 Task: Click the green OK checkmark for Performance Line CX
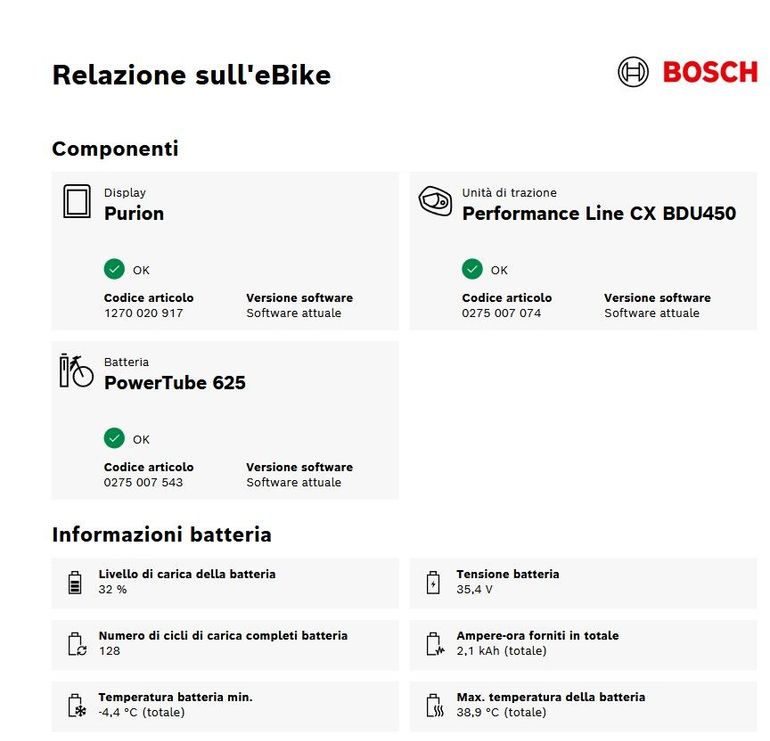[472, 269]
